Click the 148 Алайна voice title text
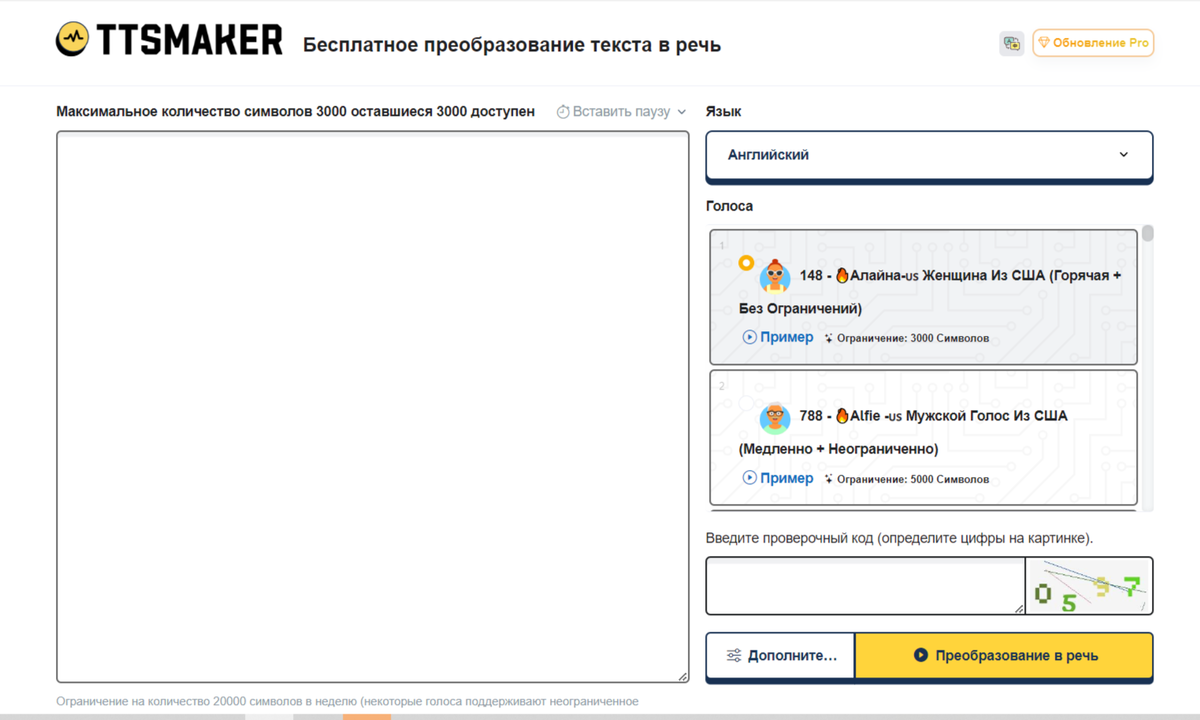Viewport: 1200px width, 720px height. [930, 291]
